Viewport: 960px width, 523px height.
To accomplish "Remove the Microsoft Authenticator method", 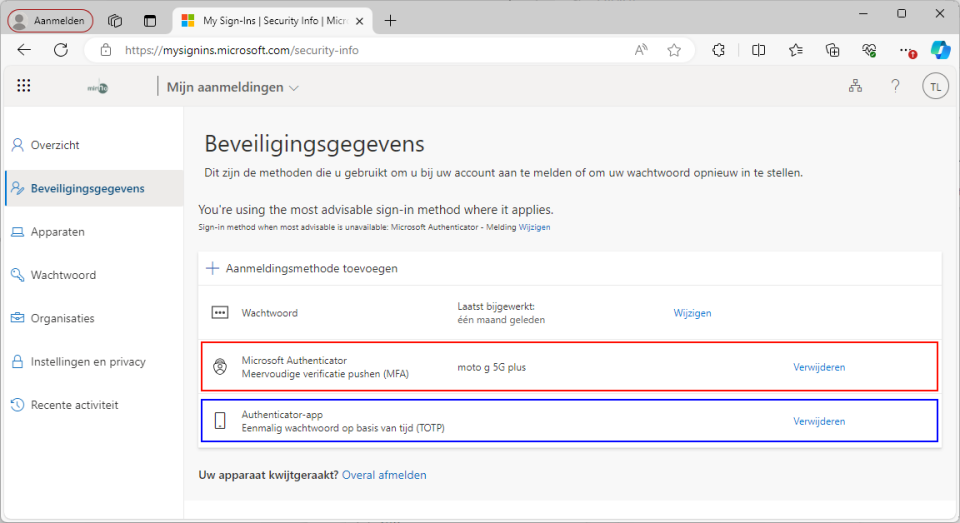I will tap(819, 367).
